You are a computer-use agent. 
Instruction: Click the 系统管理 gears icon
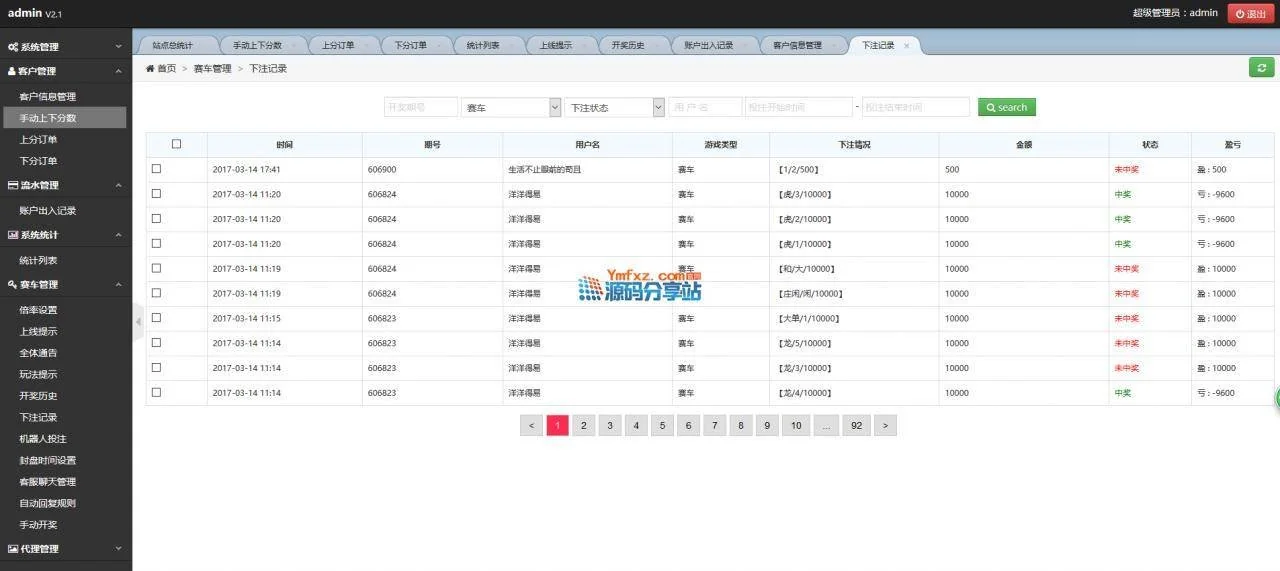(x=13, y=47)
